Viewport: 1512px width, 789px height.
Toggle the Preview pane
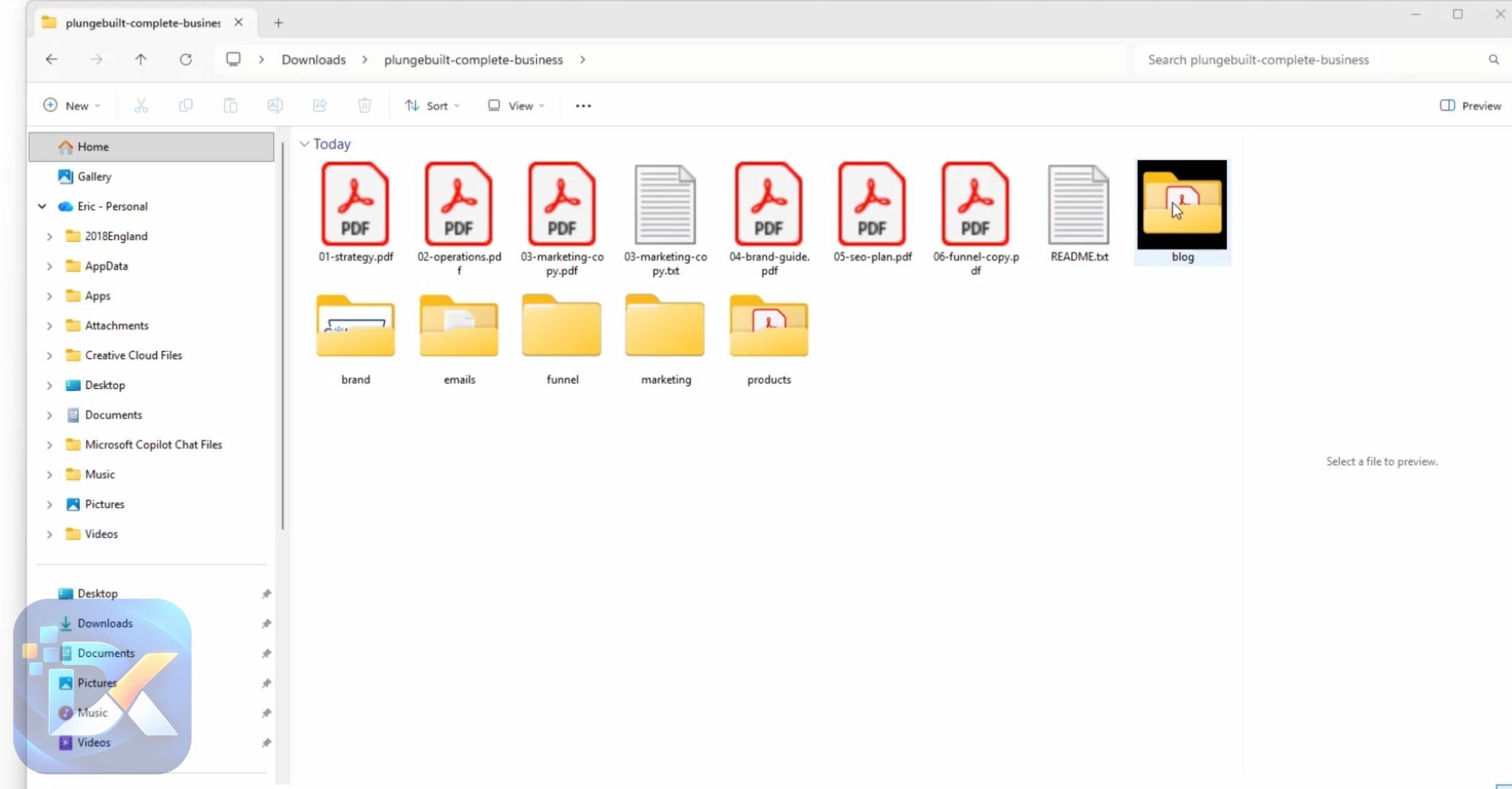1470,106
